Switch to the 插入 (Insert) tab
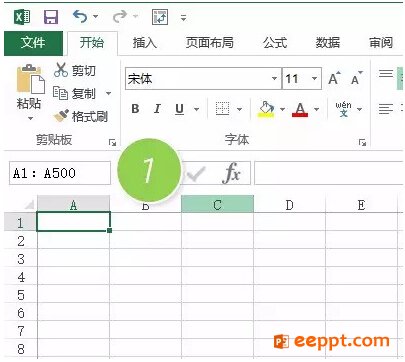 coord(145,43)
